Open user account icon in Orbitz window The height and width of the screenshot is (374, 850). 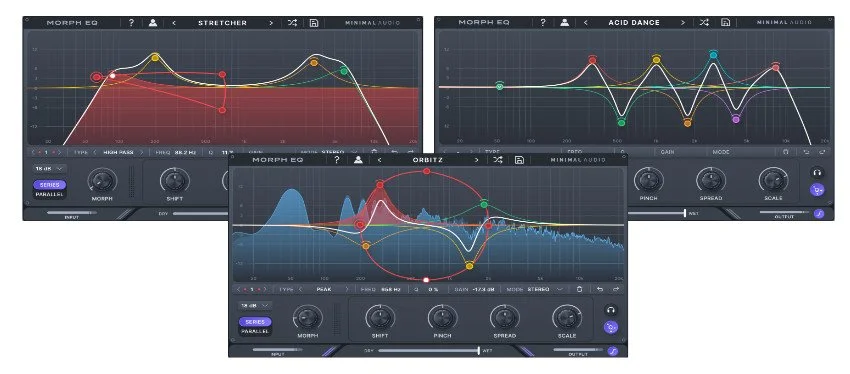point(358,160)
